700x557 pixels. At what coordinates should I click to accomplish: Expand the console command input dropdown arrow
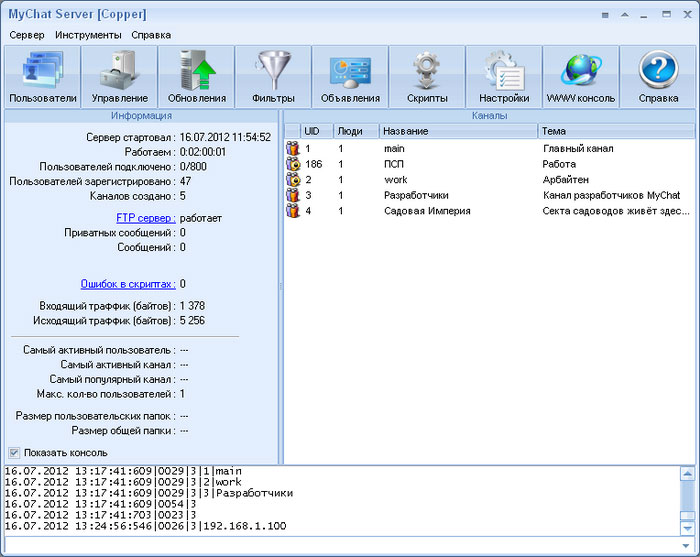point(686,546)
